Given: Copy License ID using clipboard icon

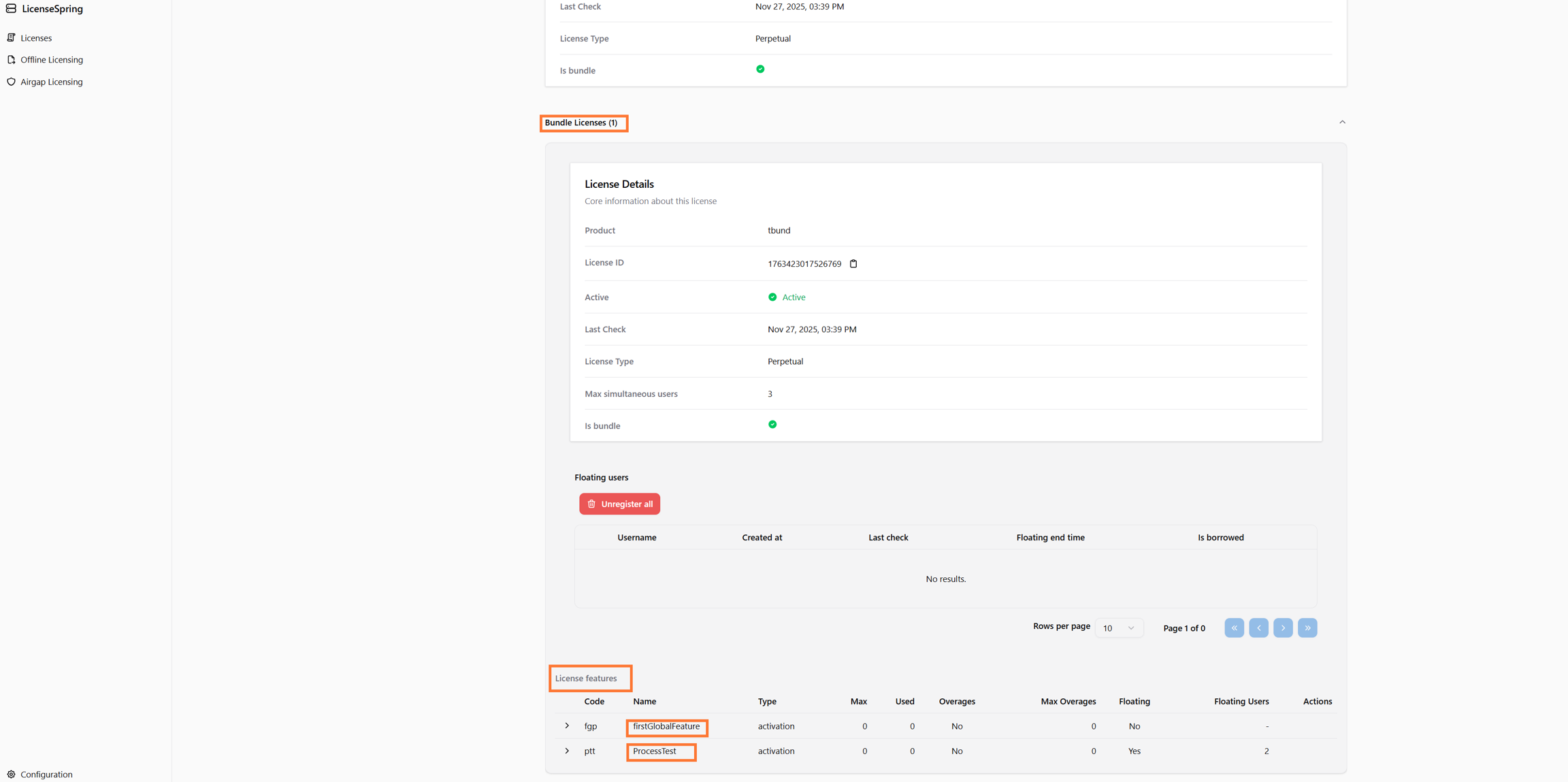Looking at the screenshot, I should [x=853, y=264].
